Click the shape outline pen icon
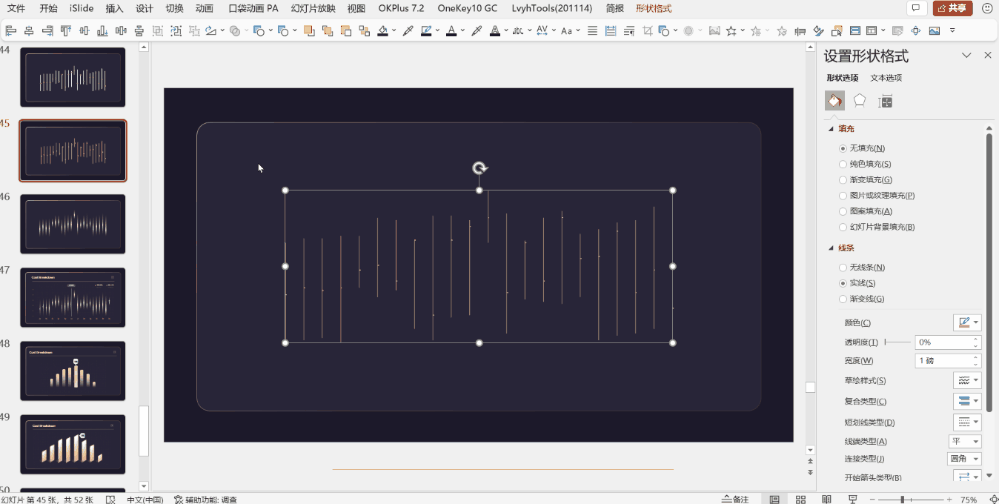 426,31
